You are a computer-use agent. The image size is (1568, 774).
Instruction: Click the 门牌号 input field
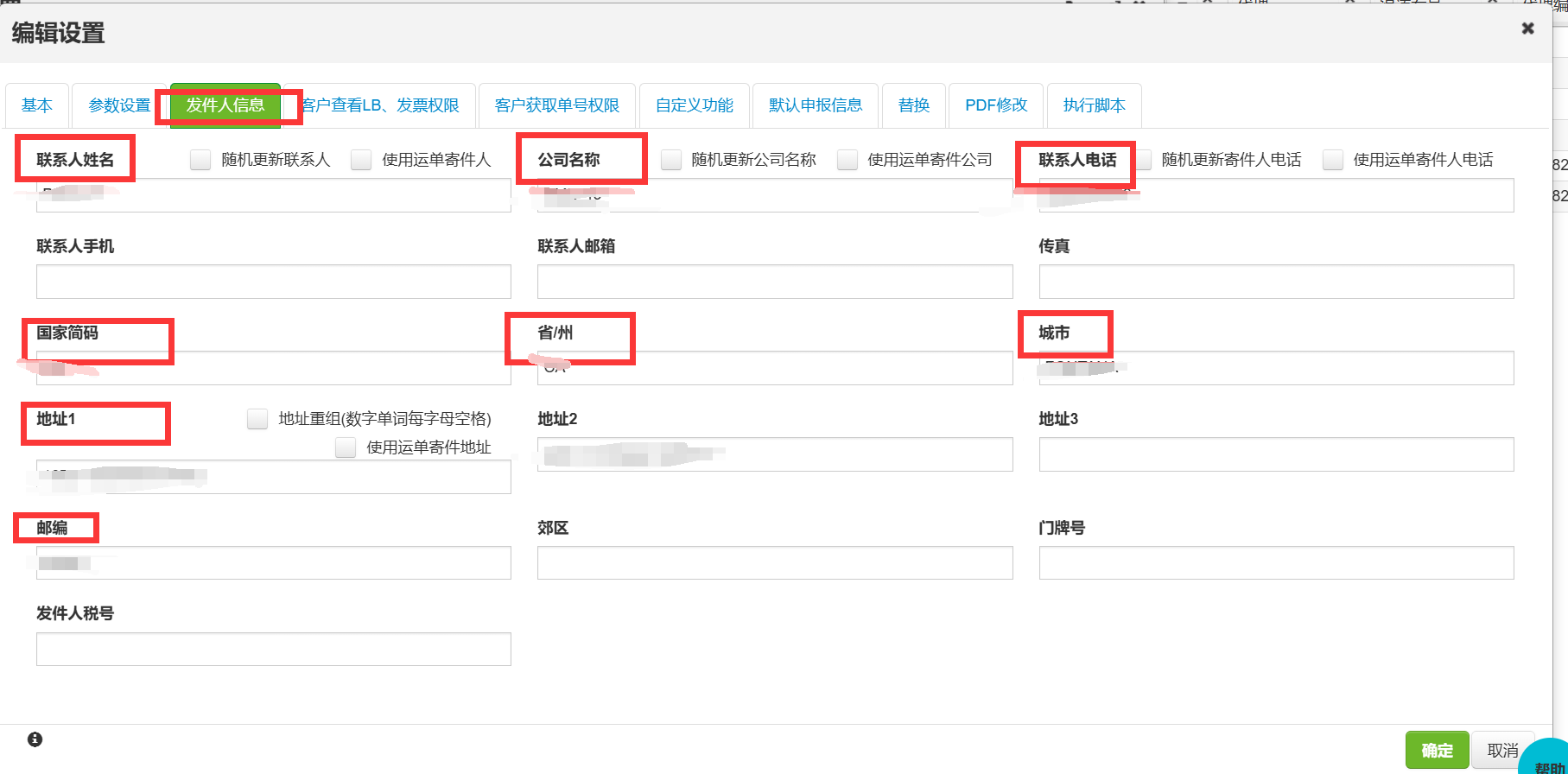click(1276, 563)
